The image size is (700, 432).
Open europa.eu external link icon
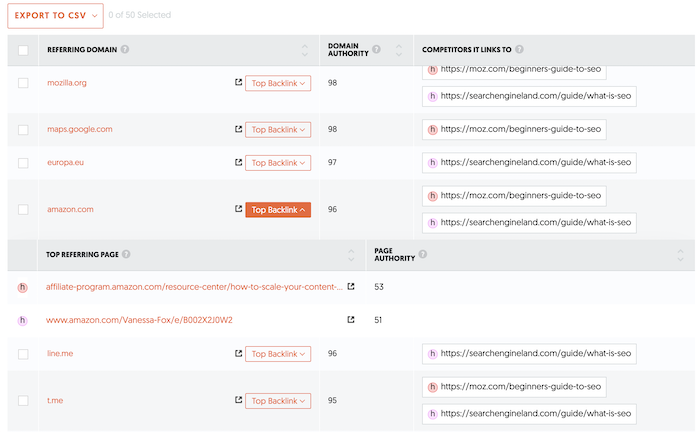[x=238, y=162]
